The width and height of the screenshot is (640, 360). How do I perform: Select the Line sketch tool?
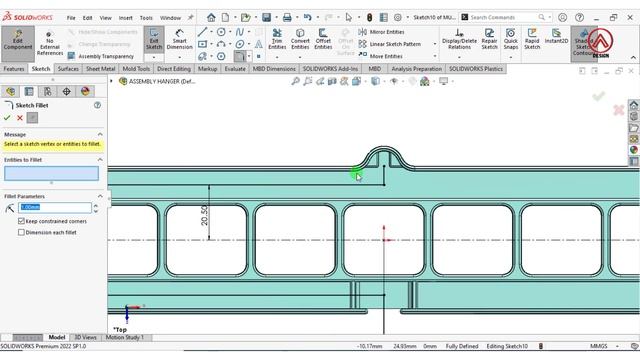point(202,32)
